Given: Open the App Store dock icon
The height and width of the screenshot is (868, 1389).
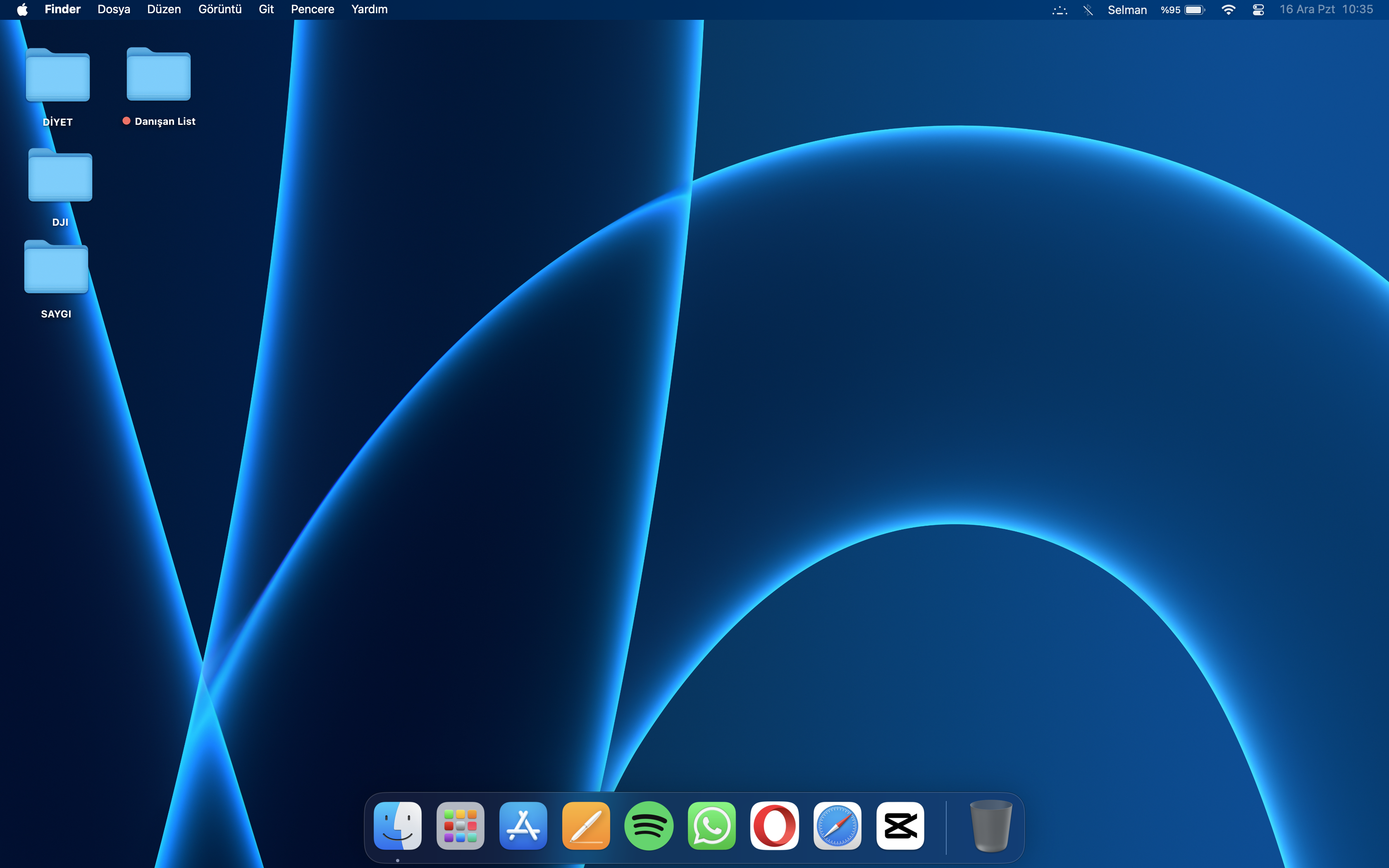Looking at the screenshot, I should pos(523,825).
